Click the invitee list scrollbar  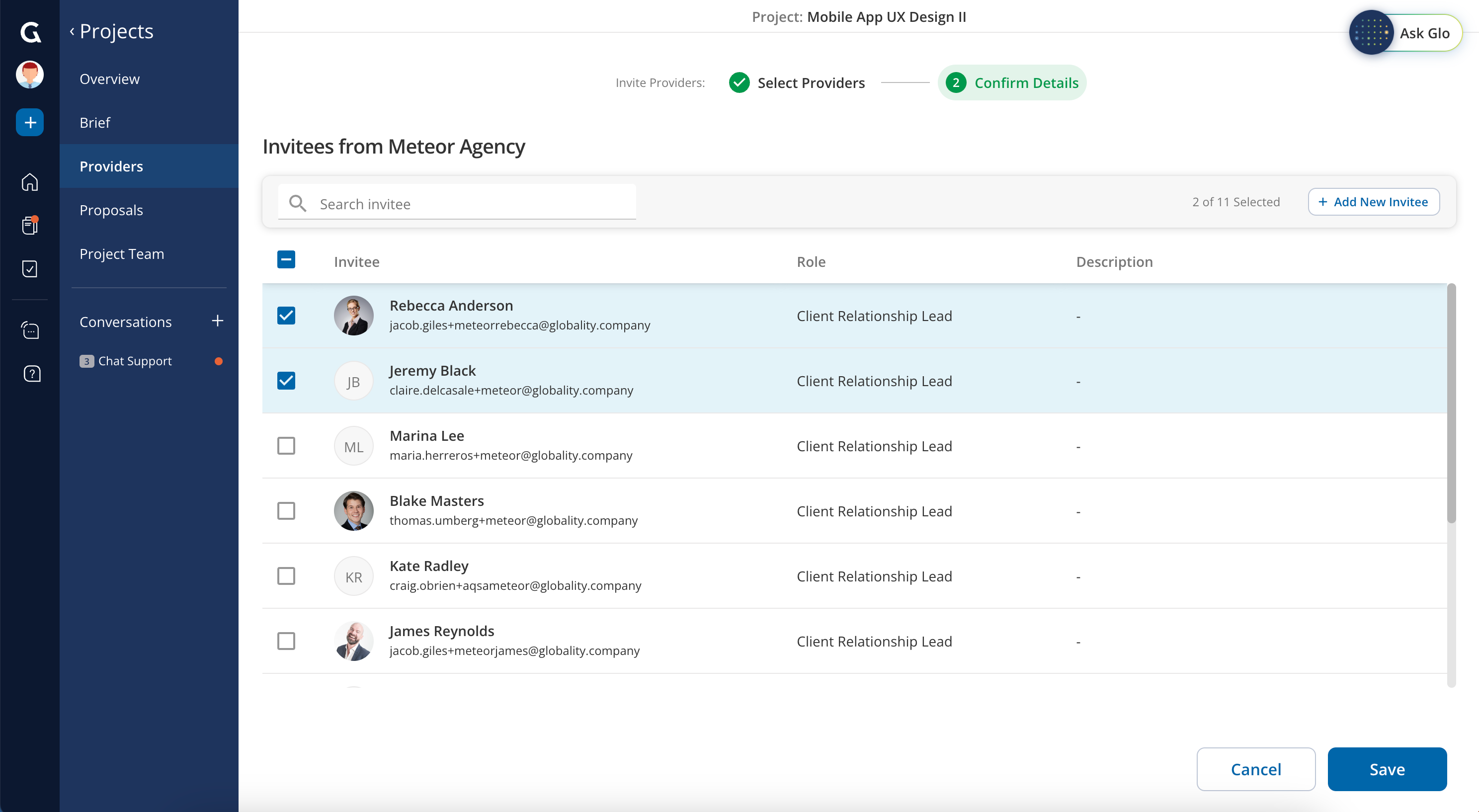pyautogui.click(x=1451, y=402)
